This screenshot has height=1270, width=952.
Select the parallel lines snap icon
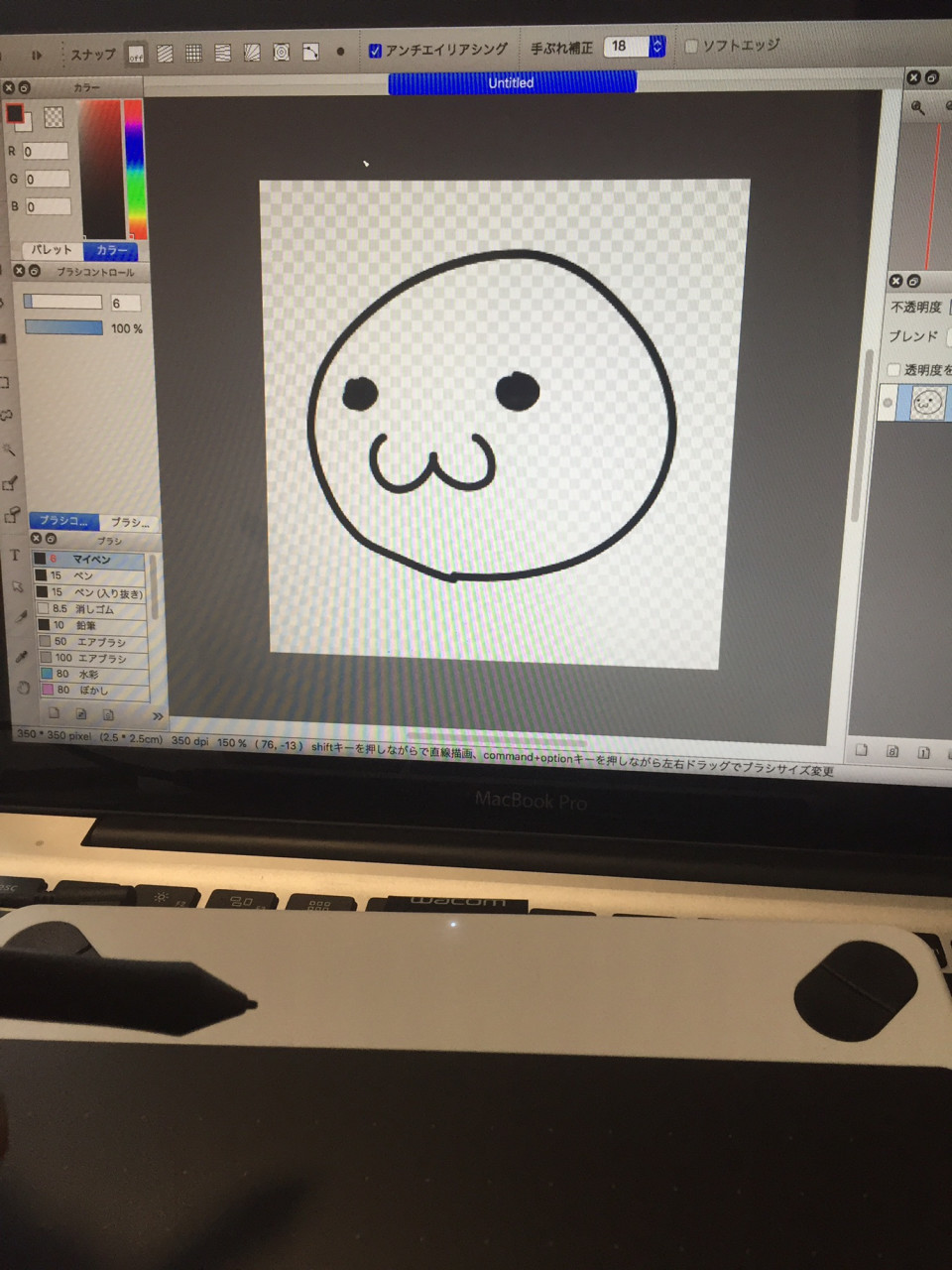[x=165, y=54]
